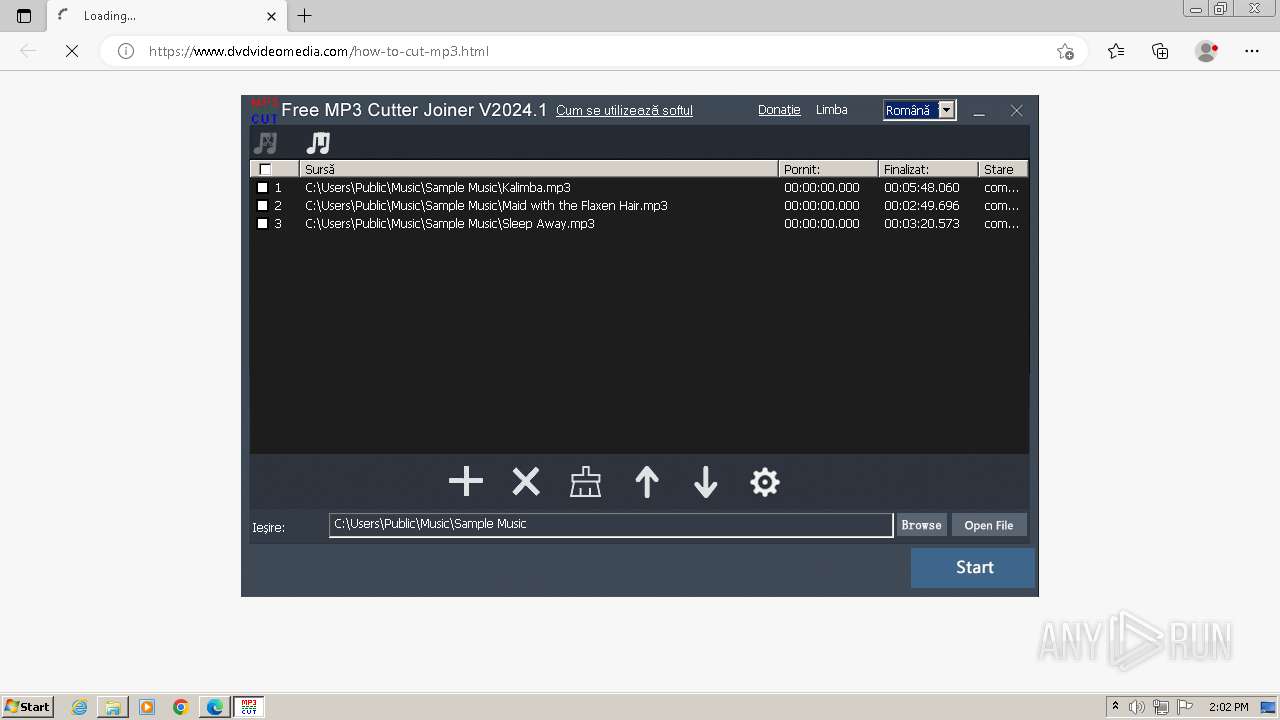Add a file with the plus icon
The width and height of the screenshot is (1280, 720).
(x=466, y=482)
